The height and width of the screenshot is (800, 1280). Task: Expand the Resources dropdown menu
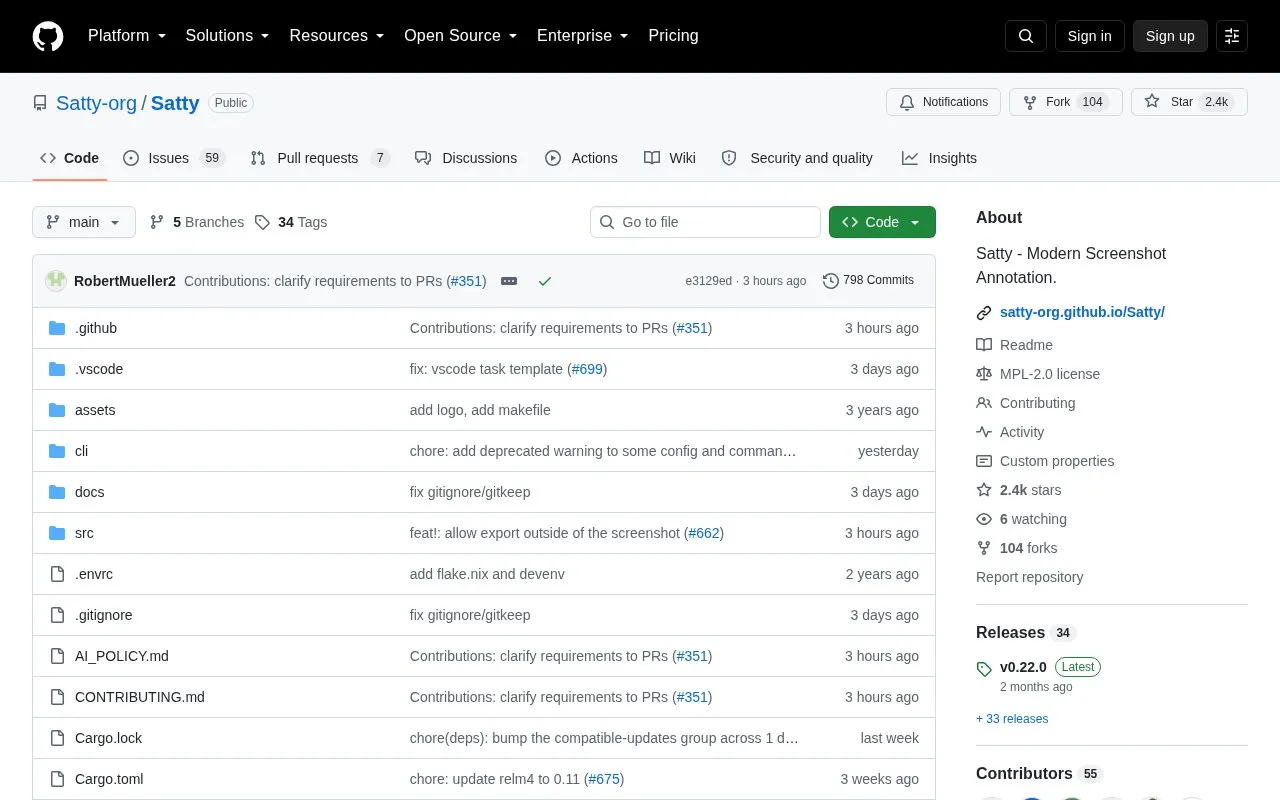click(x=337, y=36)
